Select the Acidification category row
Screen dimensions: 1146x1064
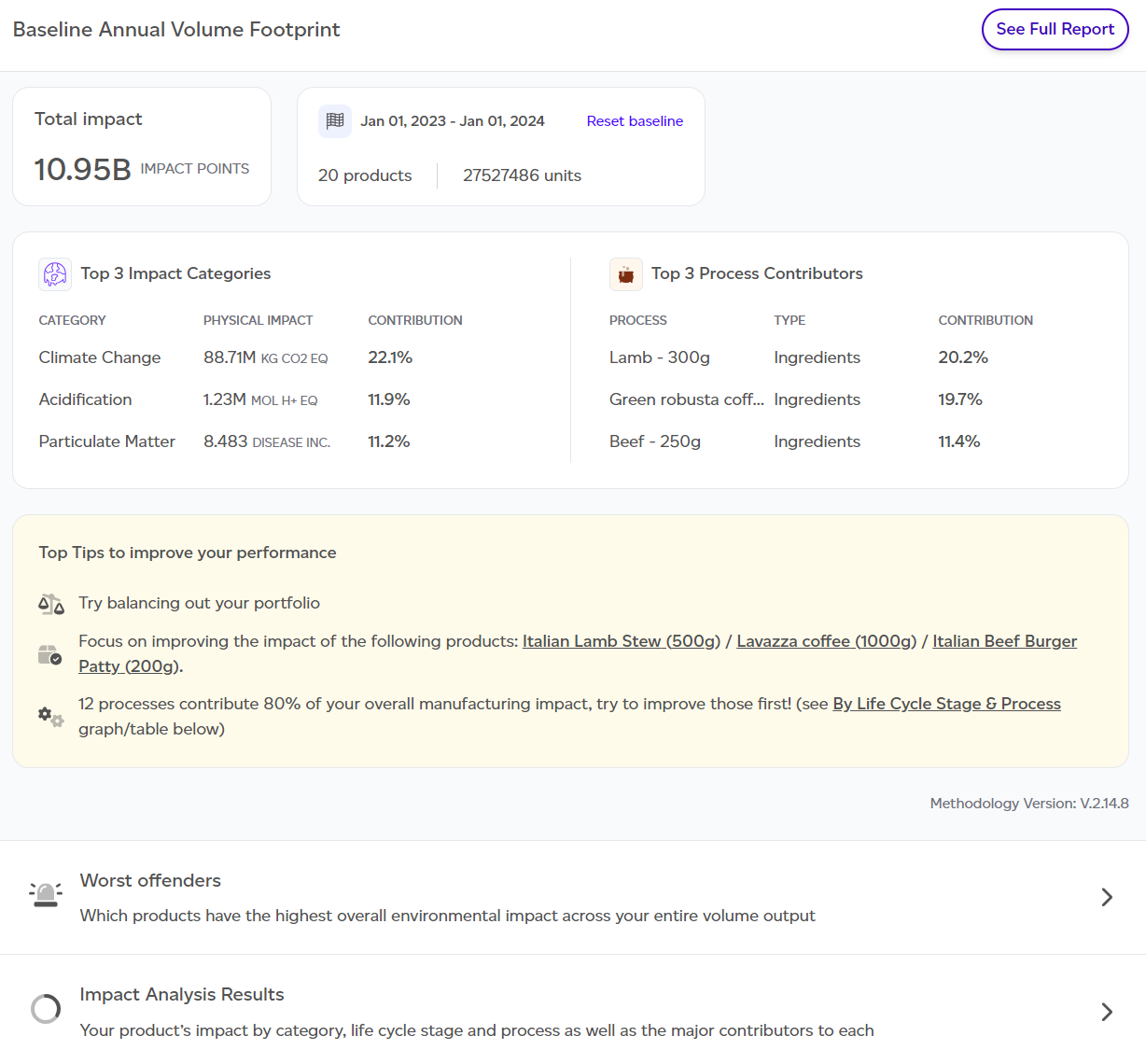click(x=291, y=399)
